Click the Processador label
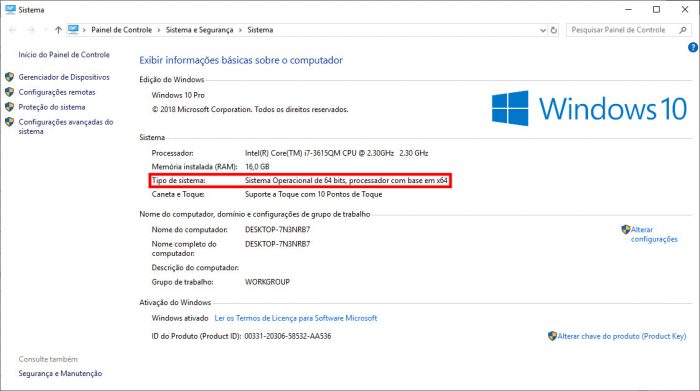Image resolution: width=700 pixels, height=391 pixels. click(x=172, y=153)
